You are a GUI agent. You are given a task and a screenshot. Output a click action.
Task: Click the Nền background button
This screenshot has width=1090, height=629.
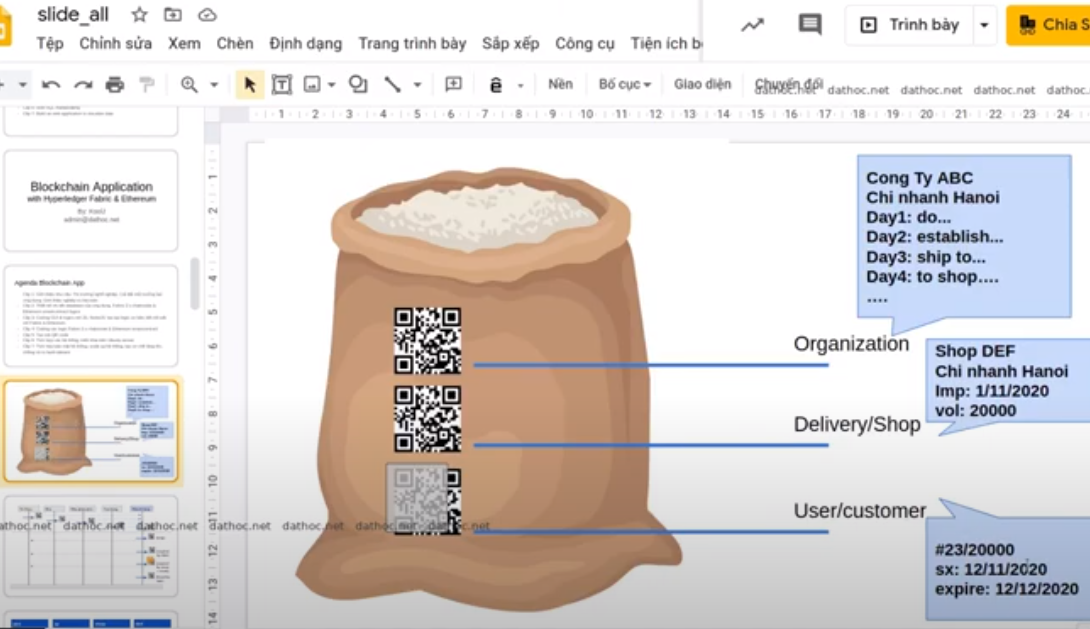[560, 84]
